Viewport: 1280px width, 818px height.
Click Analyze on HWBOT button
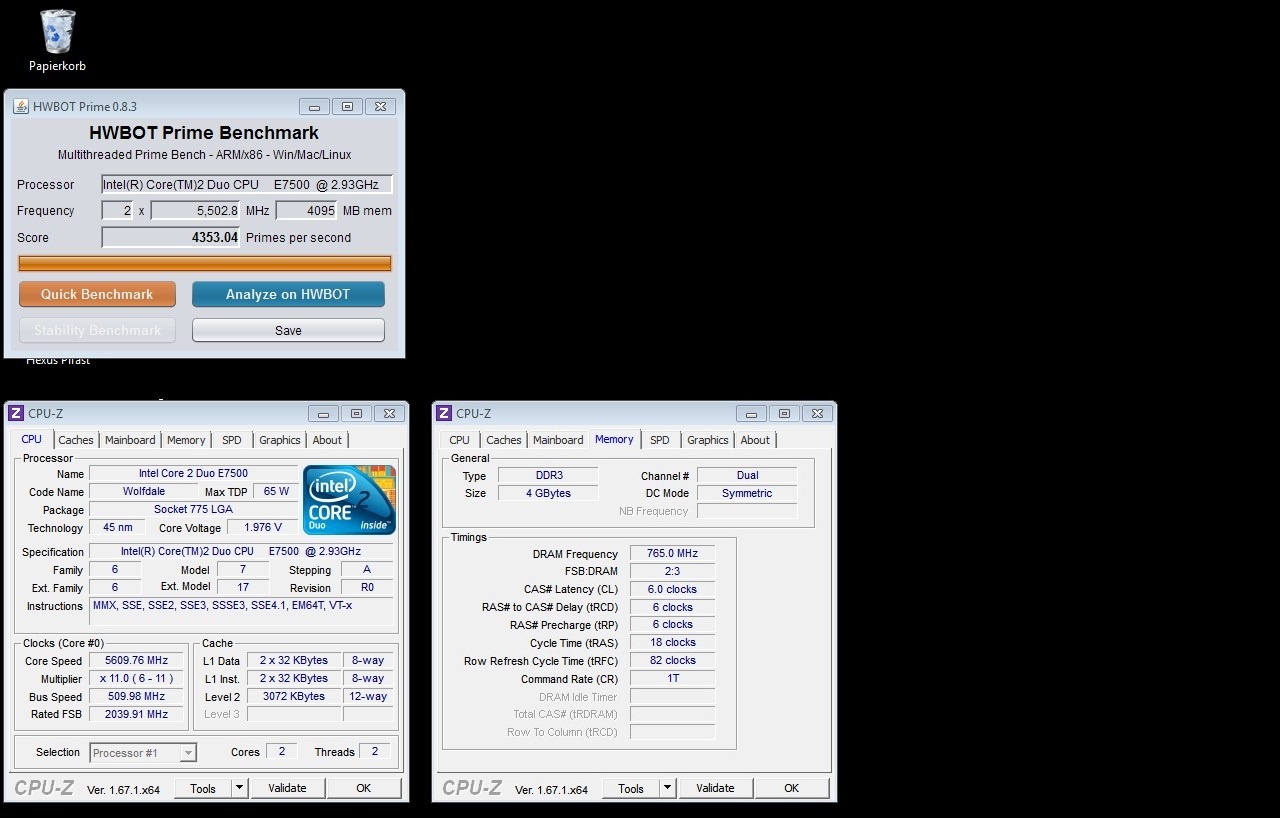pyautogui.click(x=288, y=294)
